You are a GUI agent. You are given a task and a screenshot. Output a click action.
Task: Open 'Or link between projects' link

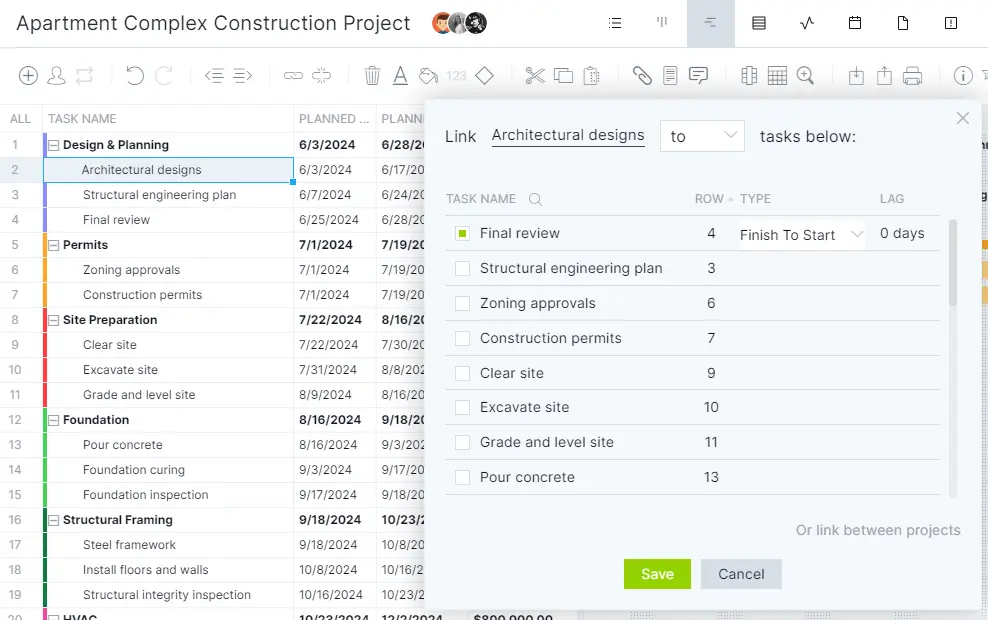pos(878,531)
